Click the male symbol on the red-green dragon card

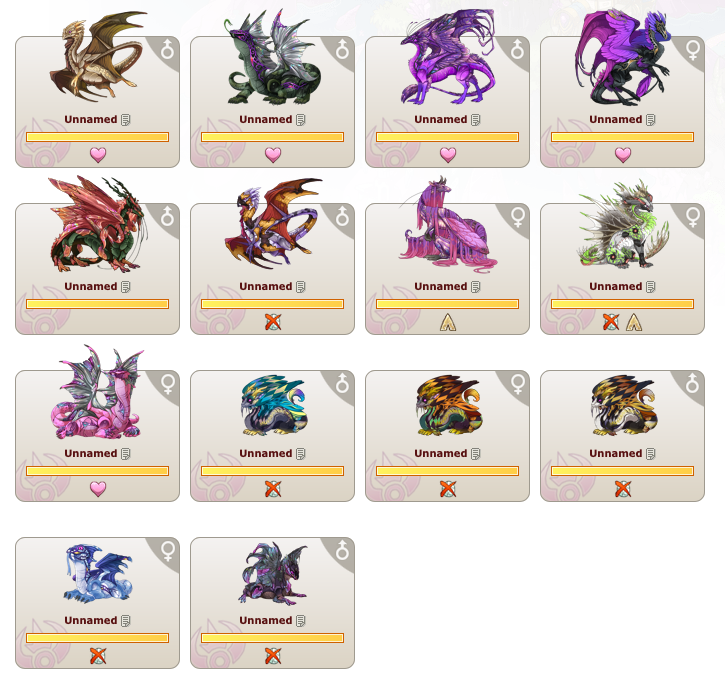[x=167, y=216]
